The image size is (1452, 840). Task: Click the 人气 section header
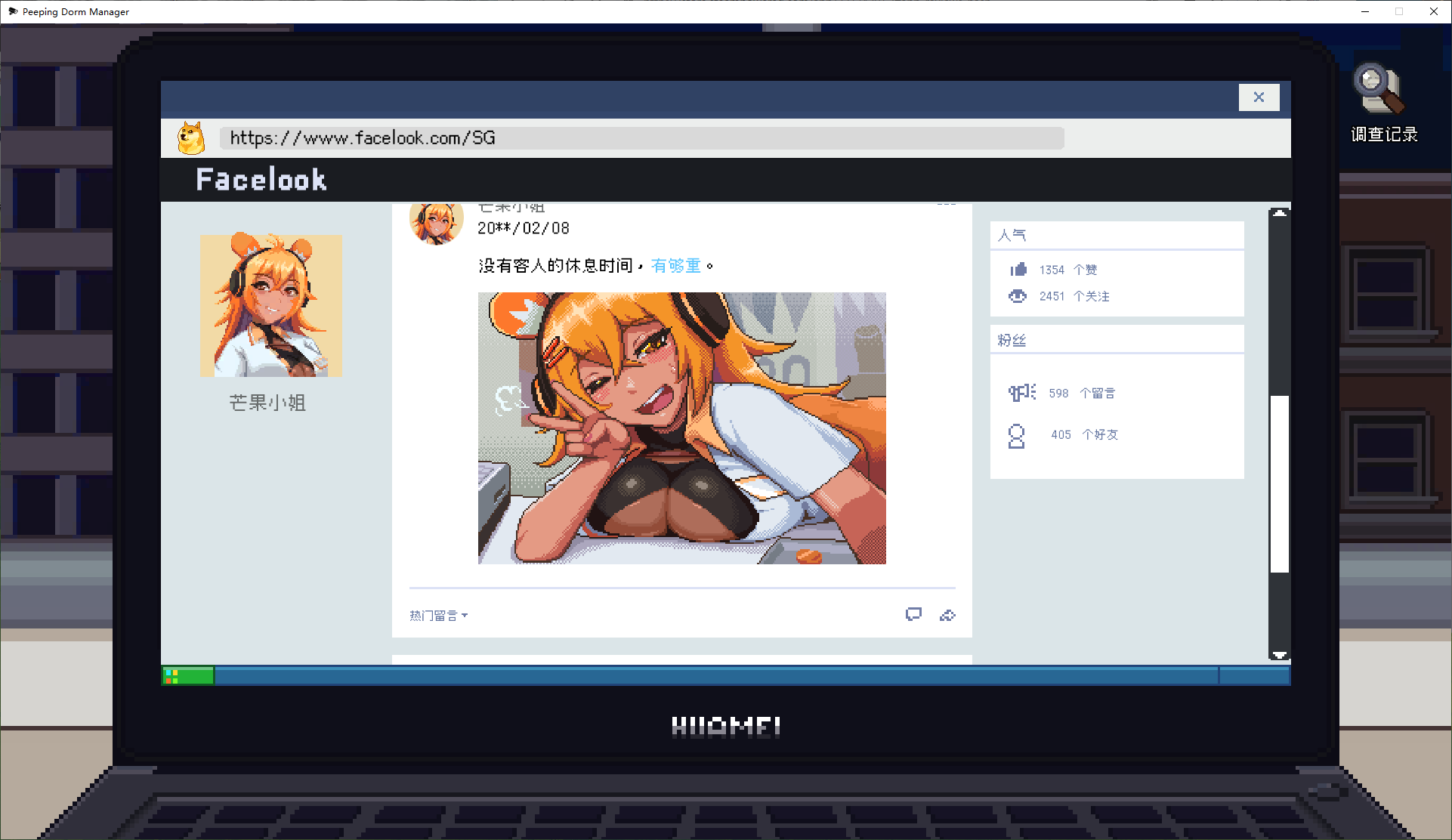pyautogui.click(x=1117, y=235)
